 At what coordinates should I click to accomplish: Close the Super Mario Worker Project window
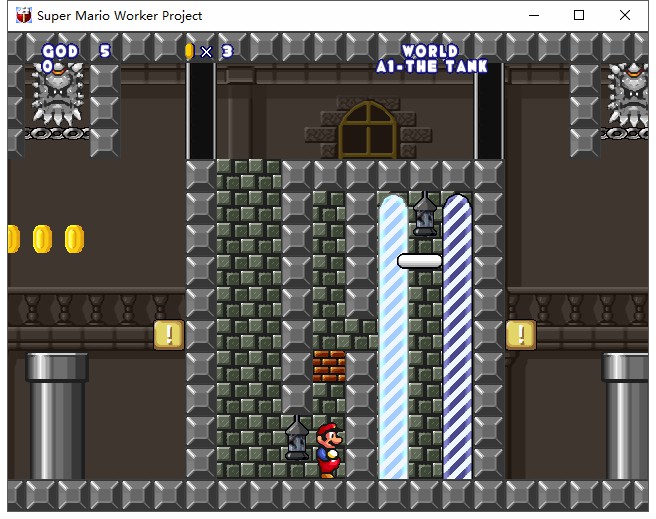(625, 15)
